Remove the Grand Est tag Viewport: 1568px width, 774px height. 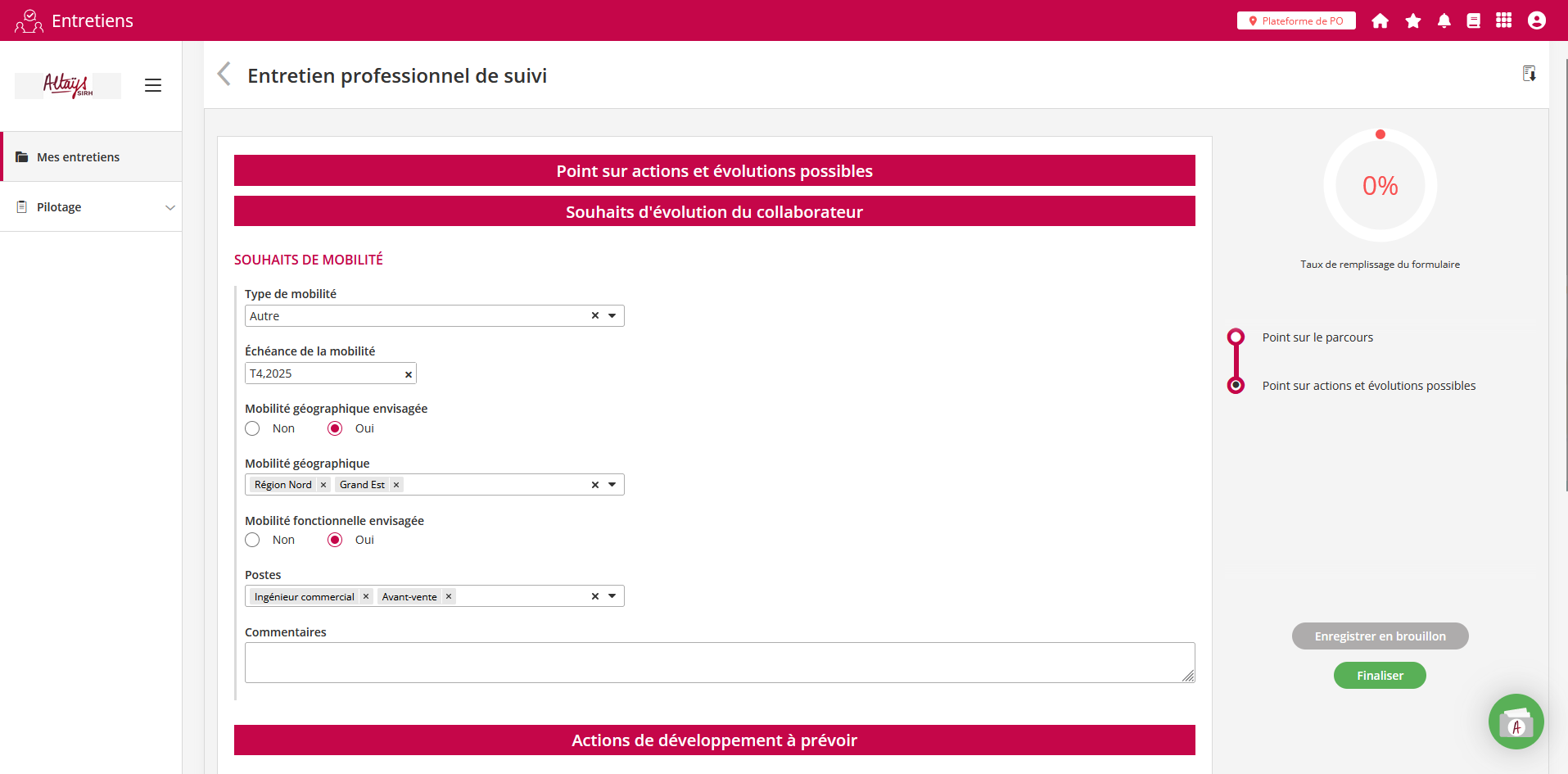tap(396, 485)
